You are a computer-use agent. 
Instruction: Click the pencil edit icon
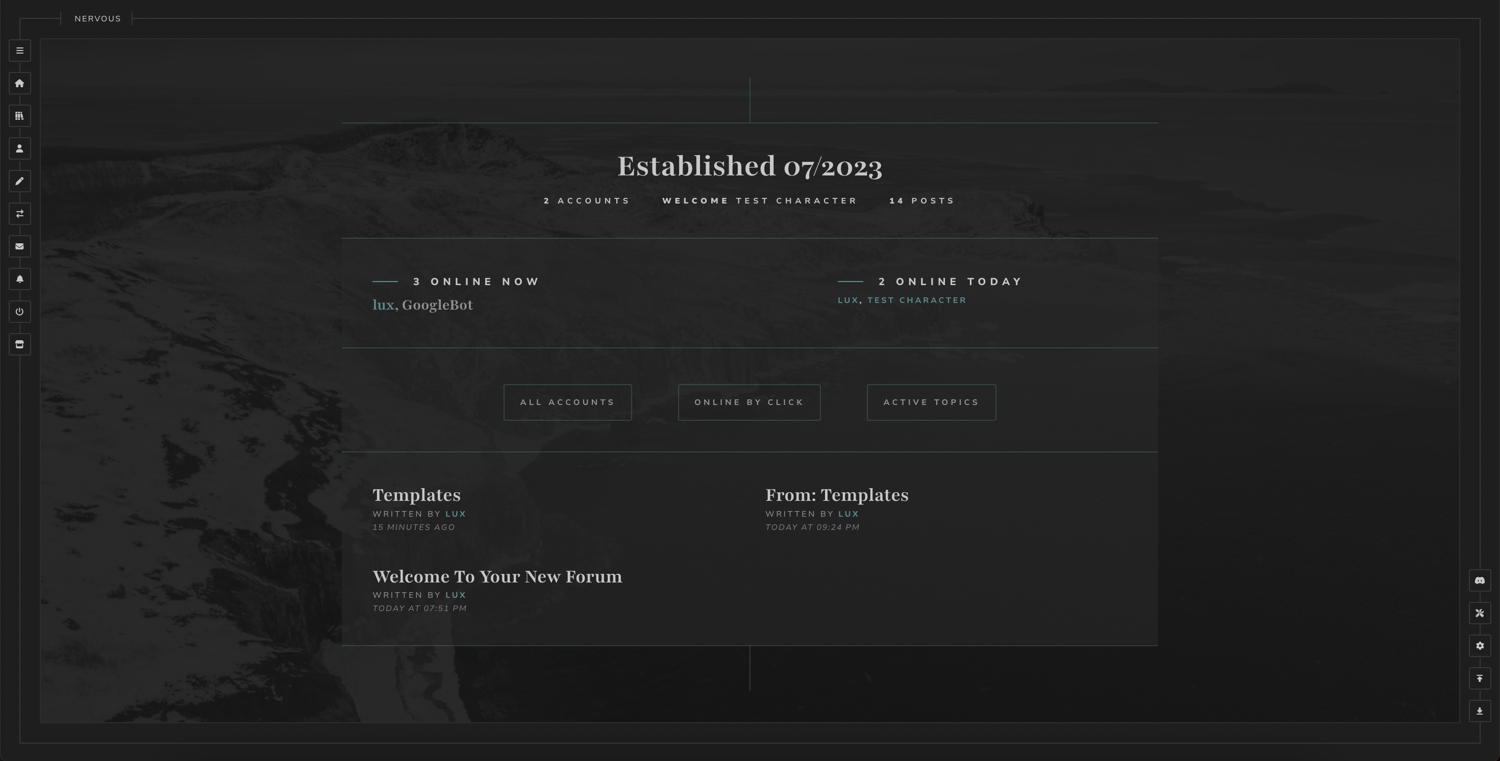pyautogui.click(x=19, y=181)
